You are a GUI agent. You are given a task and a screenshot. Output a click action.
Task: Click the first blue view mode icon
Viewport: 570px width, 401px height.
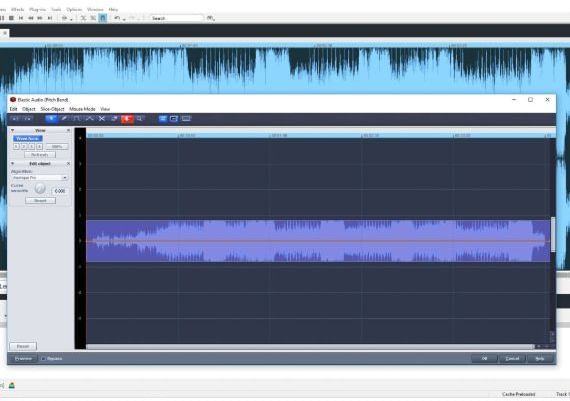coord(162,119)
